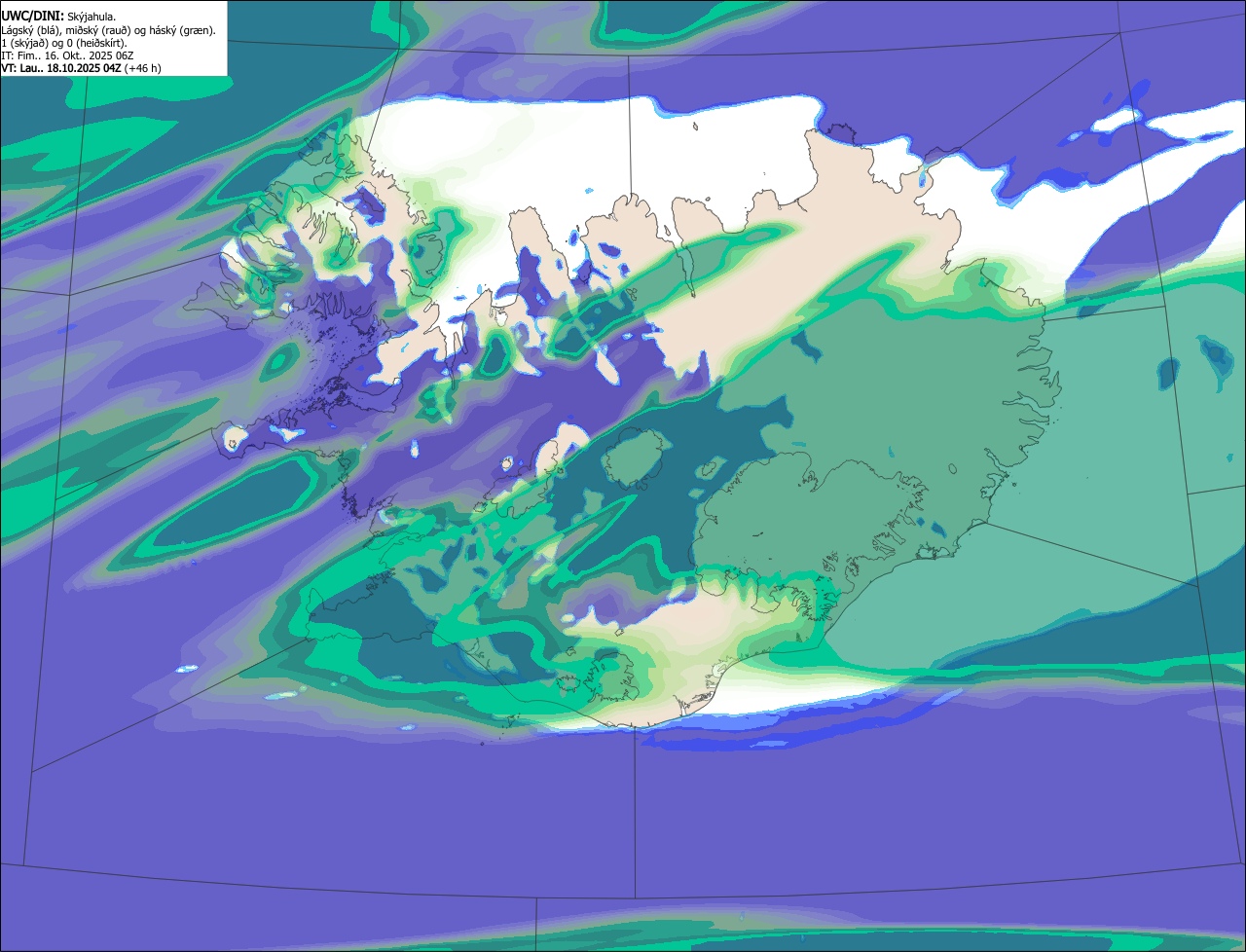Click the "UWC/DINI: Skýjahula." title text
The height and width of the screenshot is (952, 1246).
click(60, 17)
